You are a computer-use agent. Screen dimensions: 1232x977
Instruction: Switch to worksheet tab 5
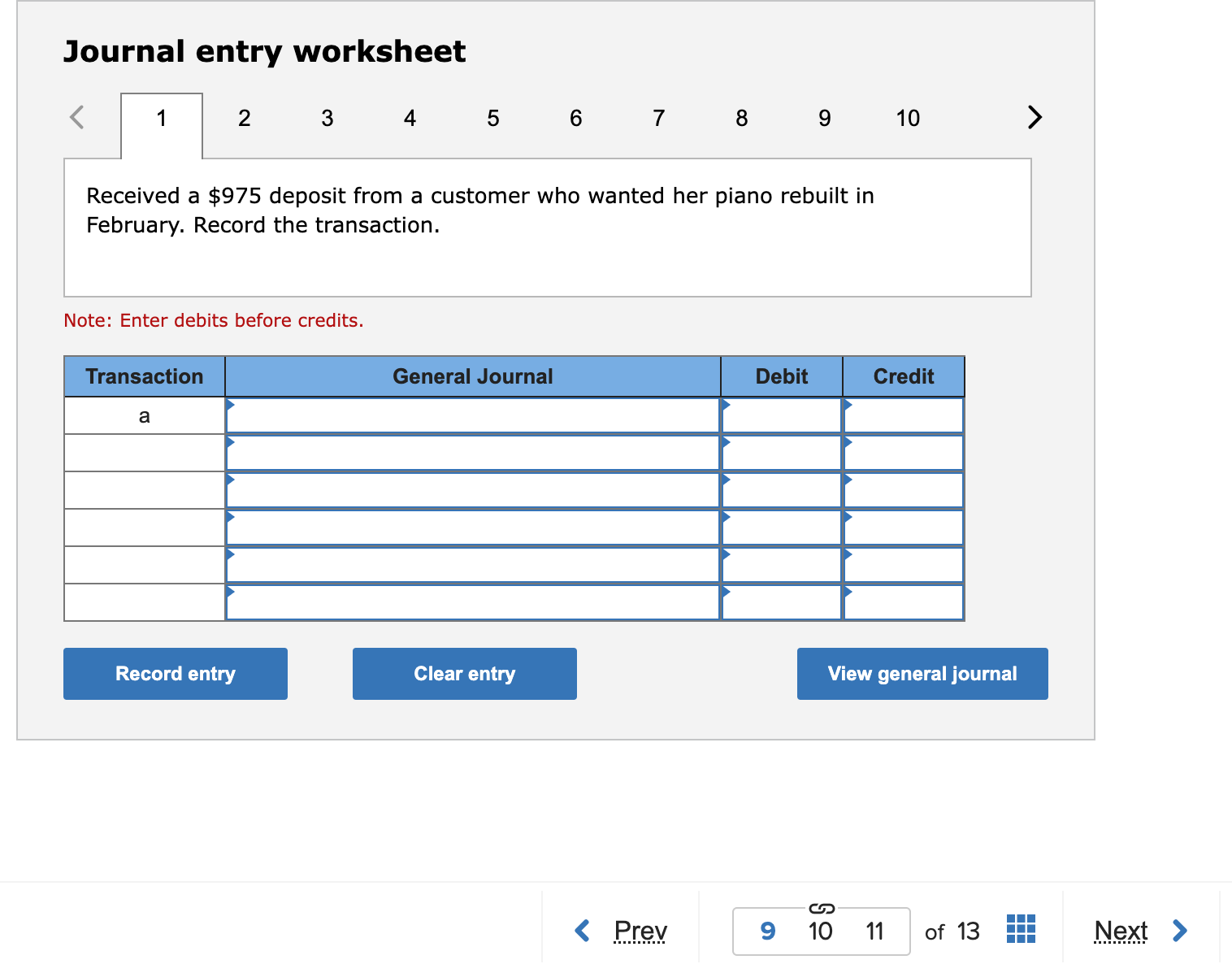pos(492,117)
